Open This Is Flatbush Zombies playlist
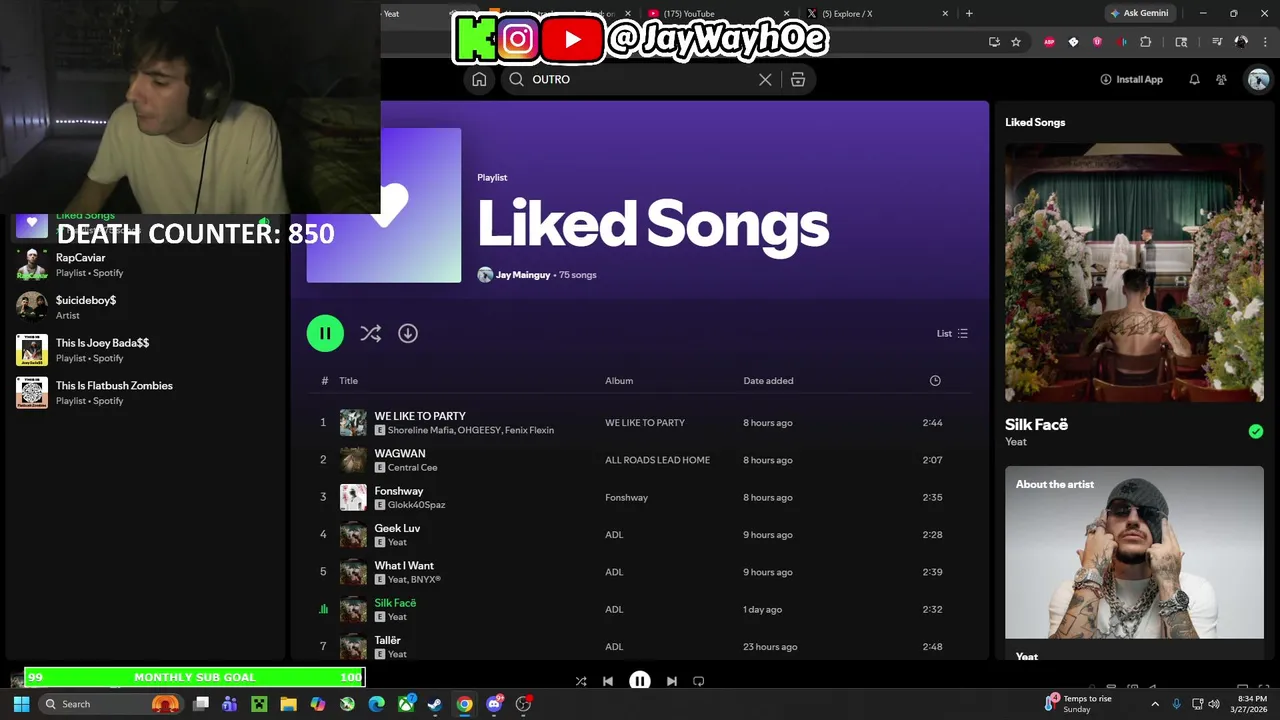Image resolution: width=1280 pixels, height=720 pixels. click(146, 393)
